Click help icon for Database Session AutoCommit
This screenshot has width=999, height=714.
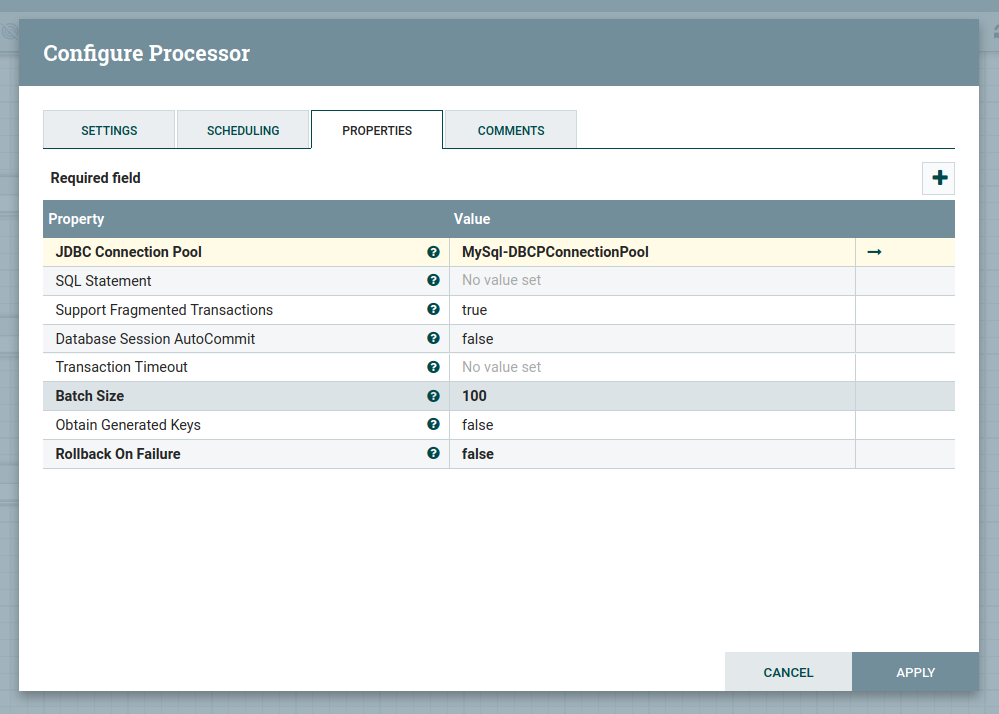(433, 339)
